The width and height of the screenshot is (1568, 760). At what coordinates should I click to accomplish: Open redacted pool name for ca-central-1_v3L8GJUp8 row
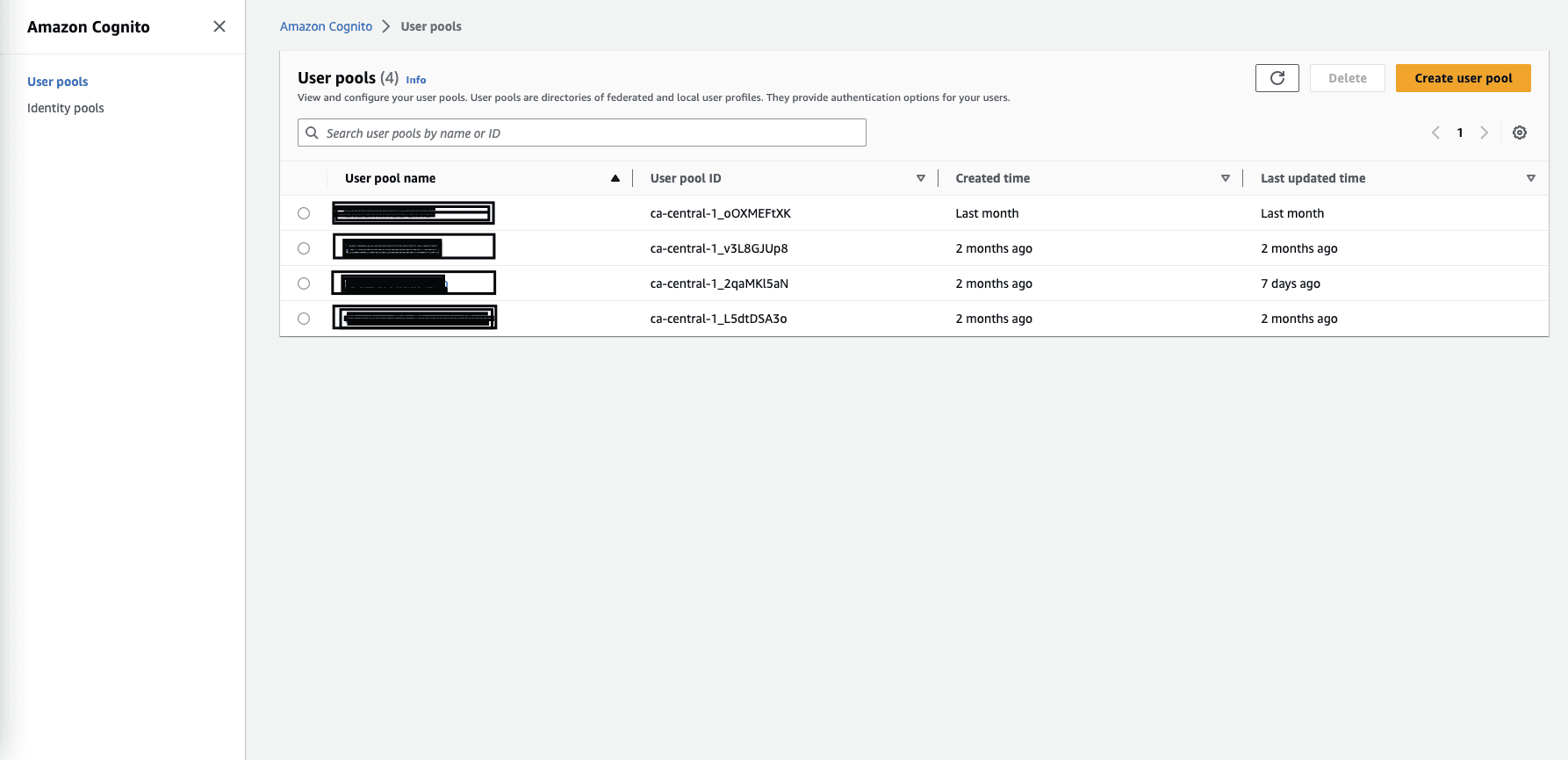click(414, 247)
